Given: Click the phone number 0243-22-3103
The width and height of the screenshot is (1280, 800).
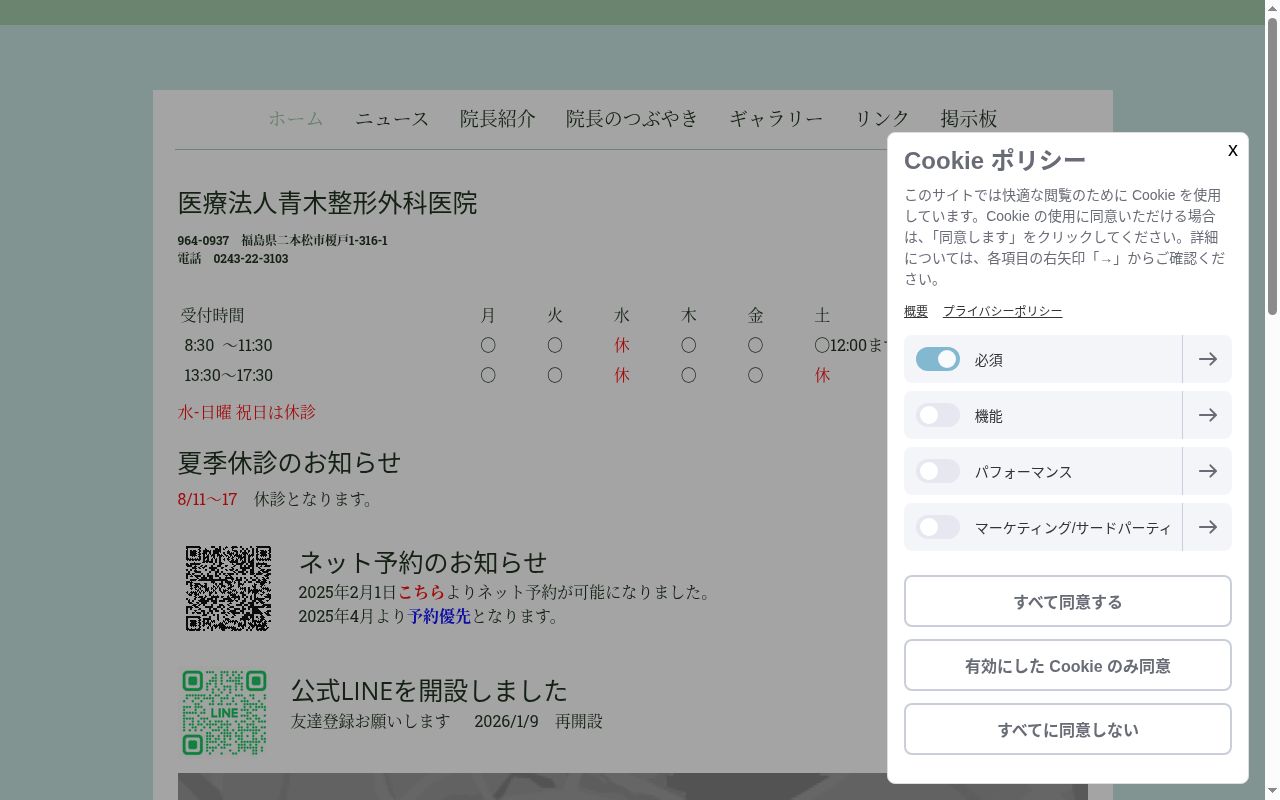Looking at the screenshot, I should 251,258.
